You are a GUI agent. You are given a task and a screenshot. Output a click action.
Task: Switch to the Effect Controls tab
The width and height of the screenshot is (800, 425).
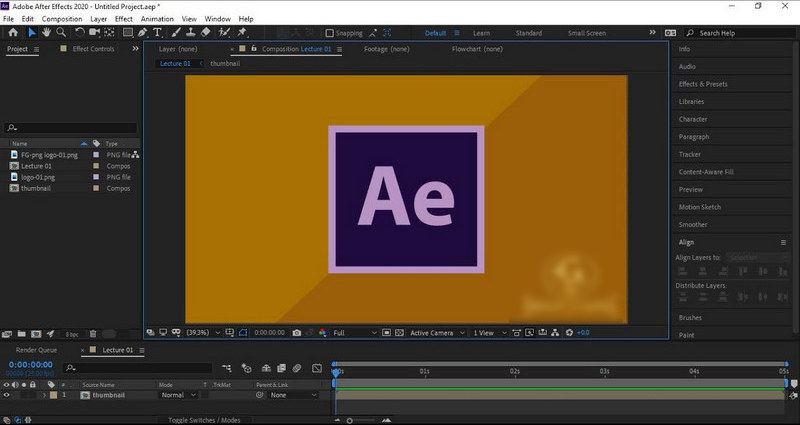click(93, 49)
